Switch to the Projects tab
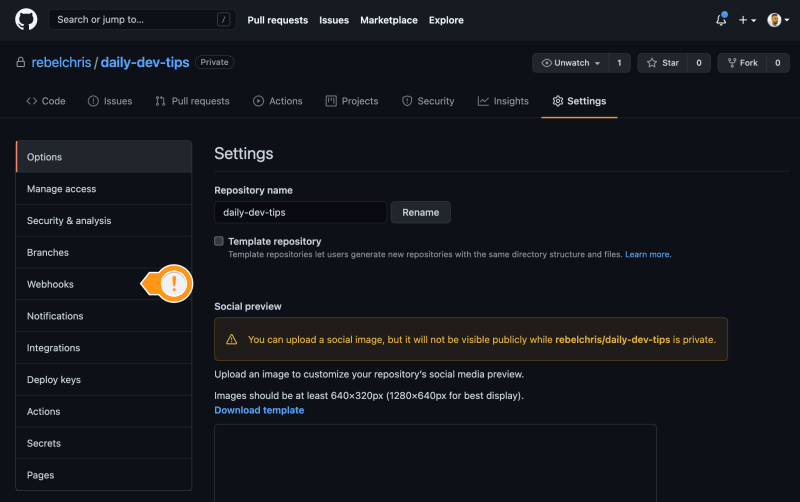The height and width of the screenshot is (502, 800). pos(352,101)
